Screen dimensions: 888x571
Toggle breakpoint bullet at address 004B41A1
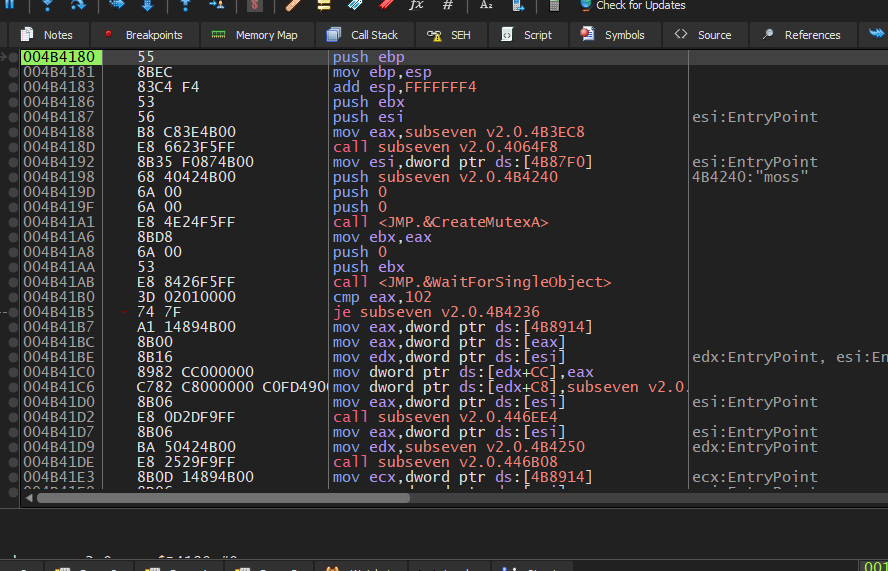pyautogui.click(x=12, y=222)
